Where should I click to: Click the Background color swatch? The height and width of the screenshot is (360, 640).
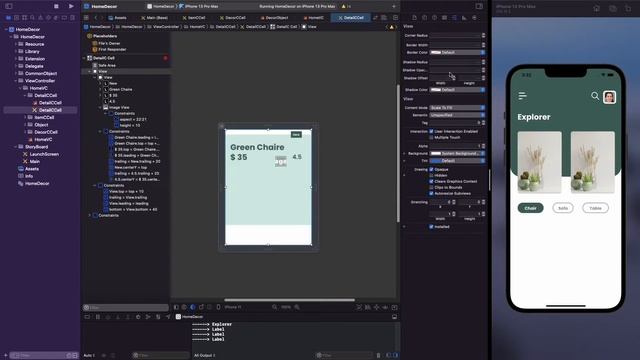[436, 153]
